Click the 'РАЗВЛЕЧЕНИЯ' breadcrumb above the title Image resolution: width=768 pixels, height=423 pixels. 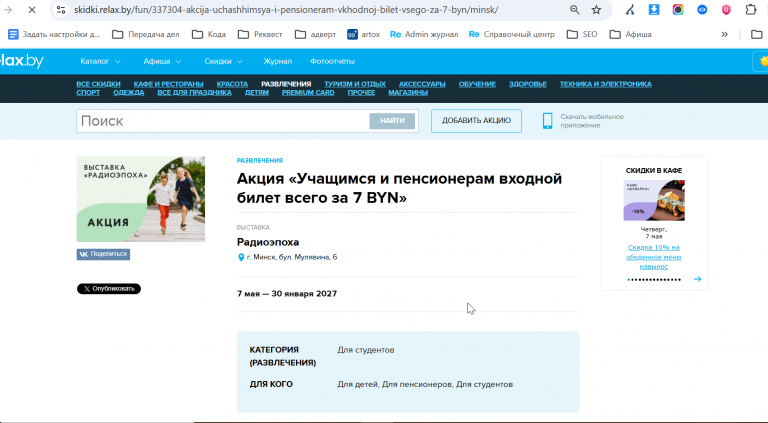click(x=260, y=161)
